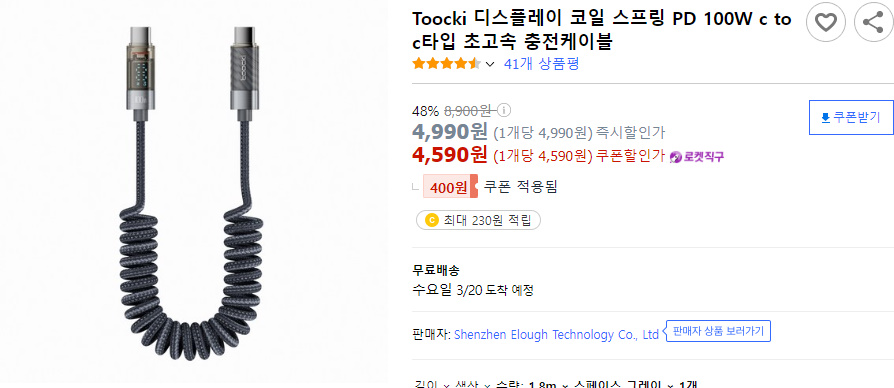Open the 41개 상품평 reviews link

tap(542, 64)
